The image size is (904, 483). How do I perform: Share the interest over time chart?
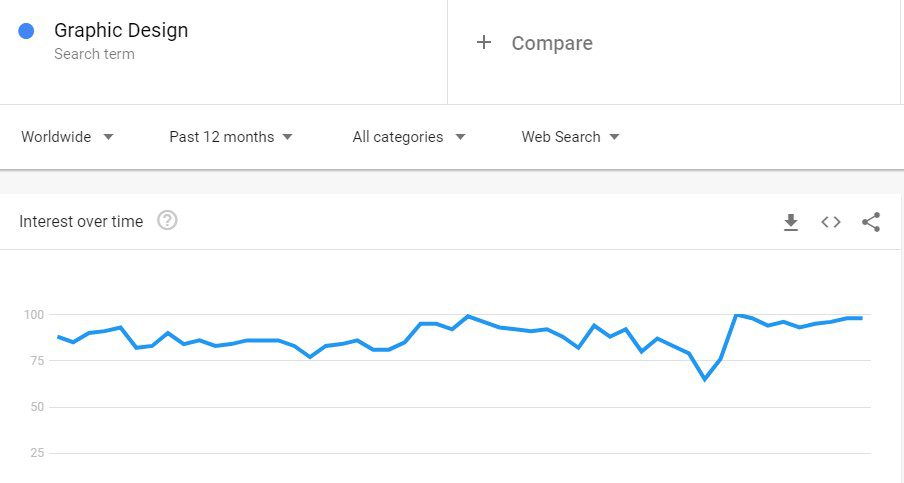(x=871, y=222)
